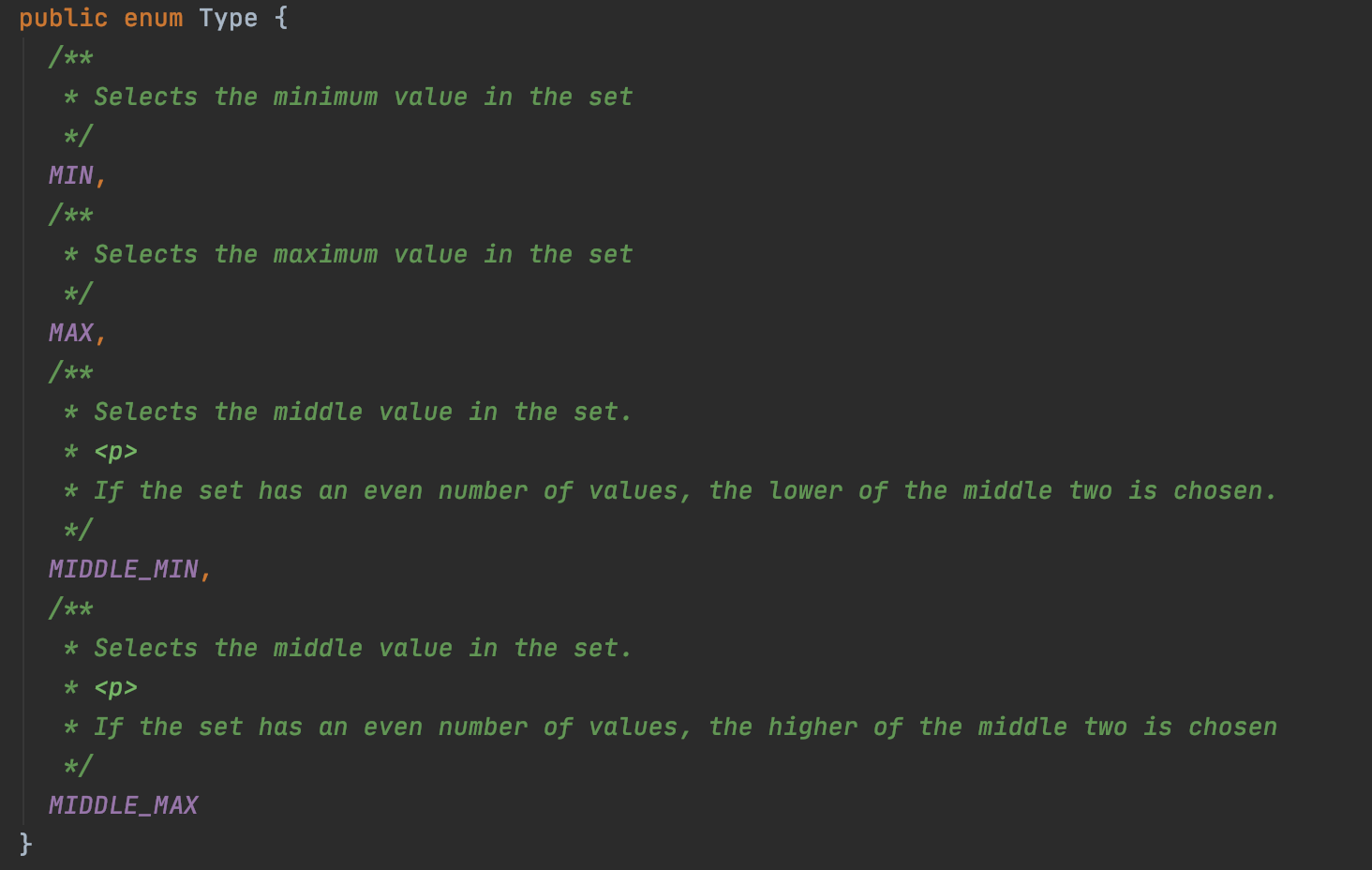Click the <p> tag above MIDDLE_MAX comment
Screen dimensions: 1372x870
click(116, 688)
